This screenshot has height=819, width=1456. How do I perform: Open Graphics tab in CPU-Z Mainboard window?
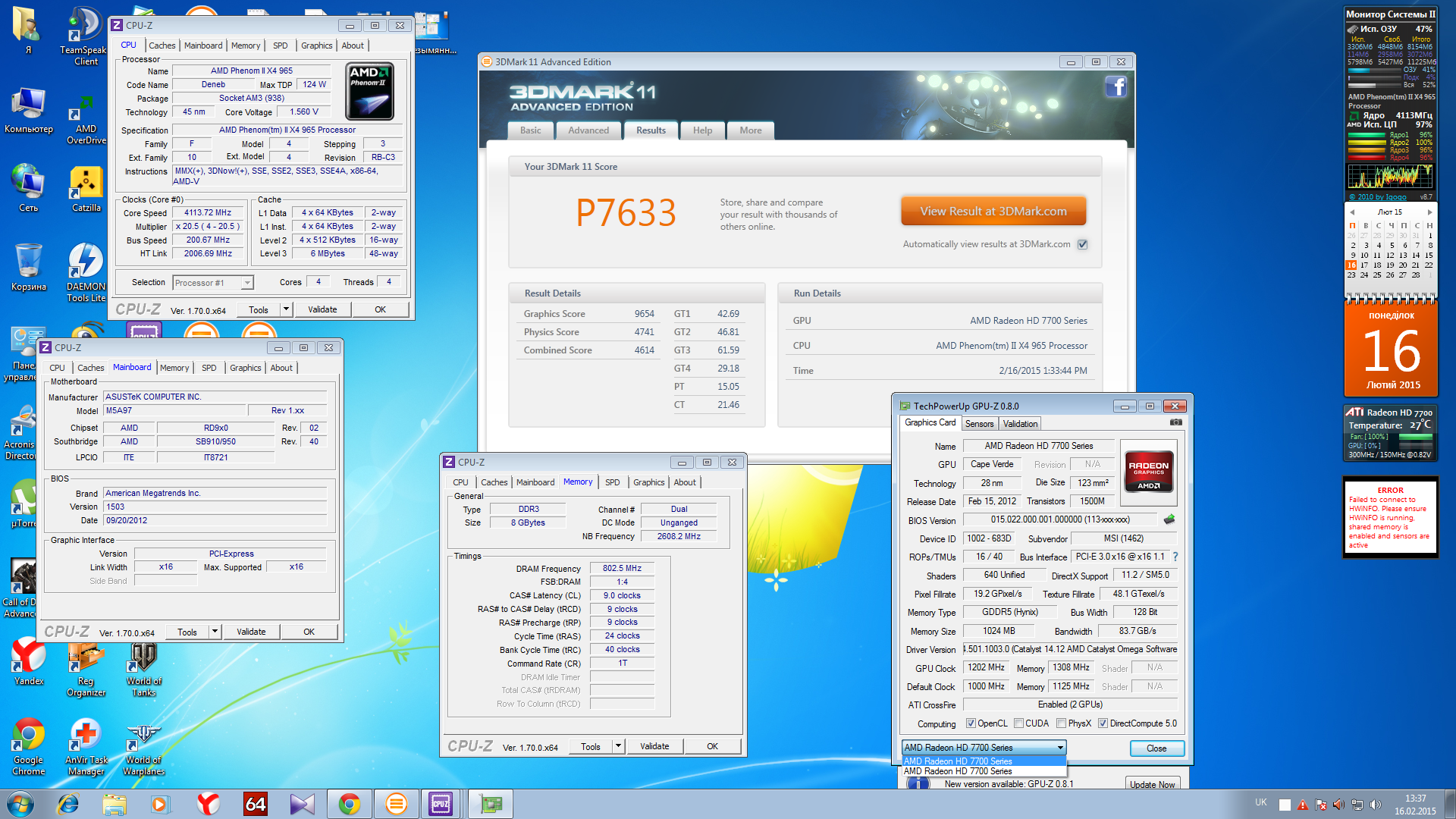(x=245, y=368)
